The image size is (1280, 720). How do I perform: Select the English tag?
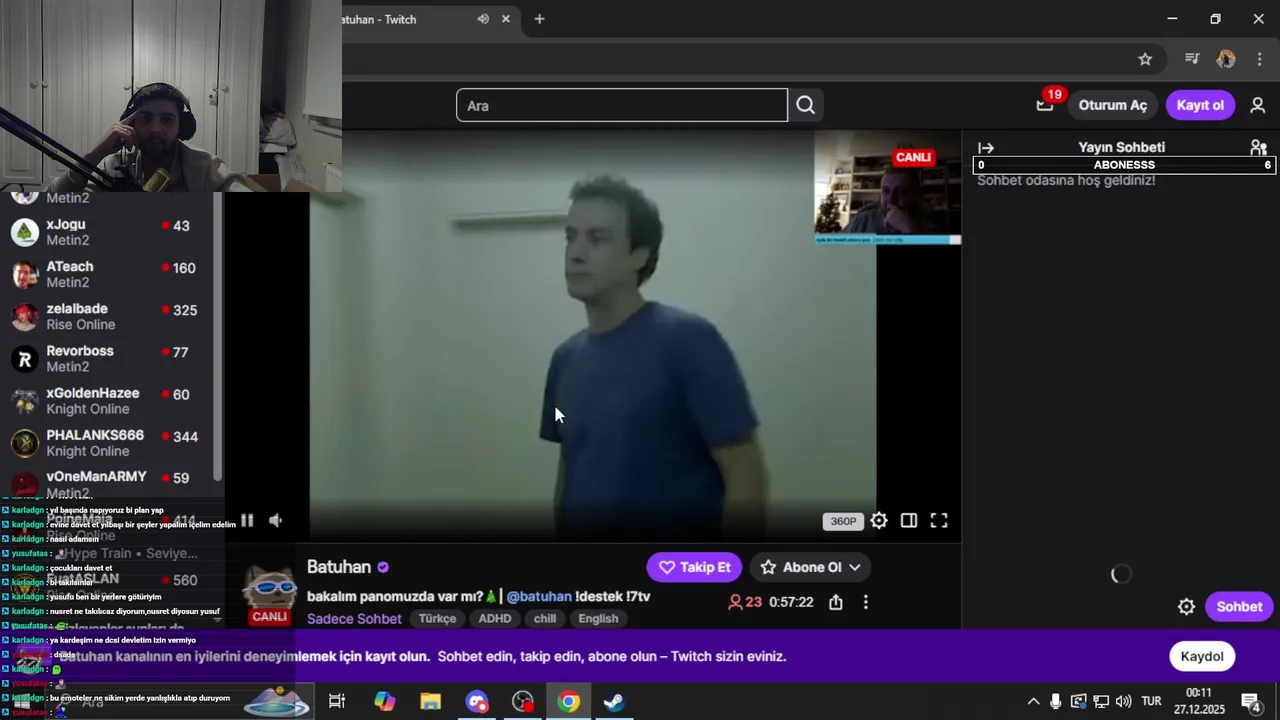point(598,618)
